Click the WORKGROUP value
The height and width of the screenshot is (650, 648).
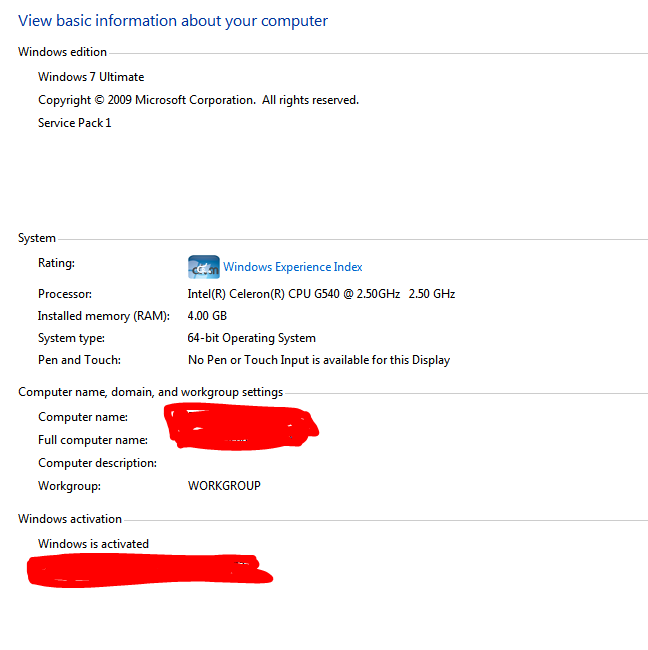click(224, 486)
